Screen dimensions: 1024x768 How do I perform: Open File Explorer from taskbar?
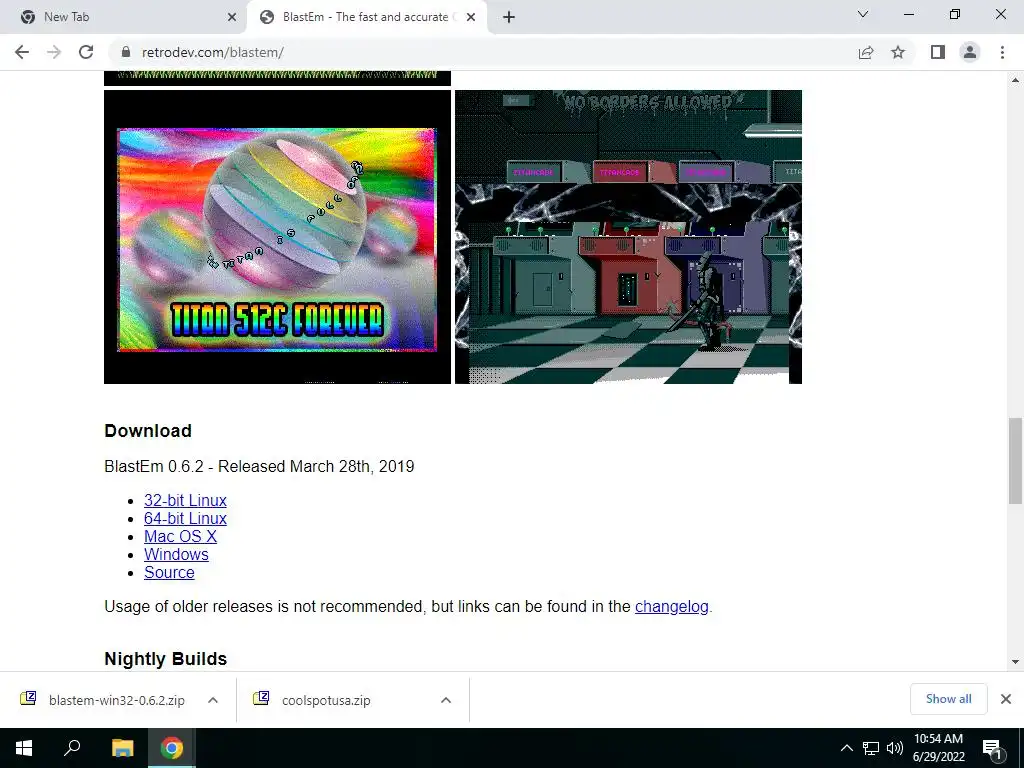122,748
